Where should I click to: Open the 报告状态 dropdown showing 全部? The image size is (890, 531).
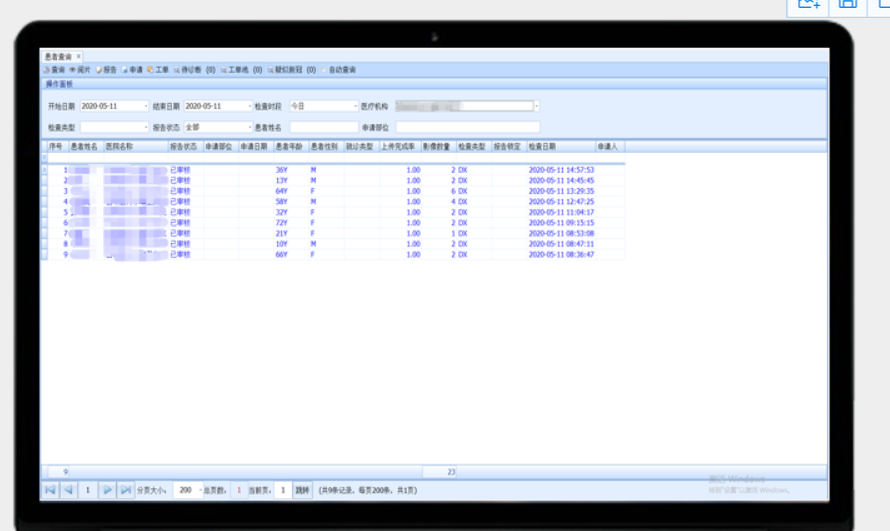[x=250, y=127]
